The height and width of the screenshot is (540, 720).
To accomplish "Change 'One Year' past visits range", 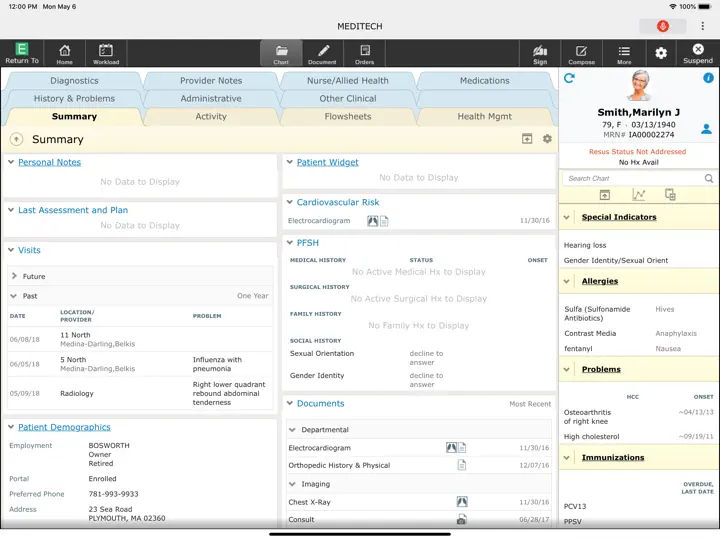I will [x=253, y=296].
